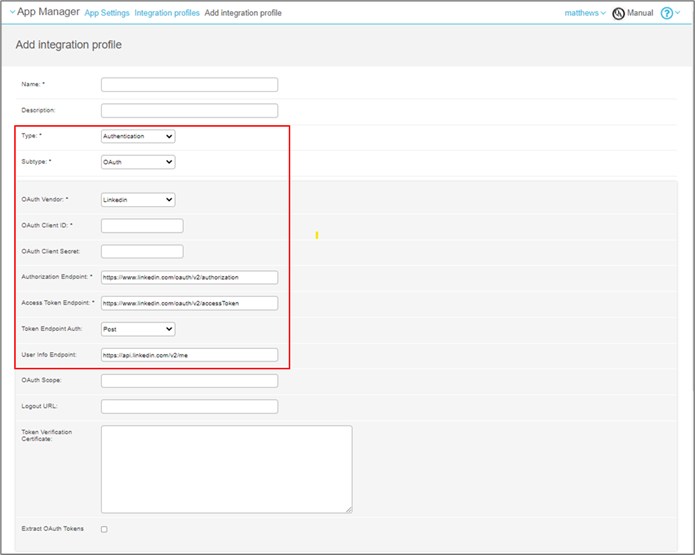Enable the Extract OAuth Tokens checkbox
Viewport: 695px width, 555px height.
tap(104, 528)
